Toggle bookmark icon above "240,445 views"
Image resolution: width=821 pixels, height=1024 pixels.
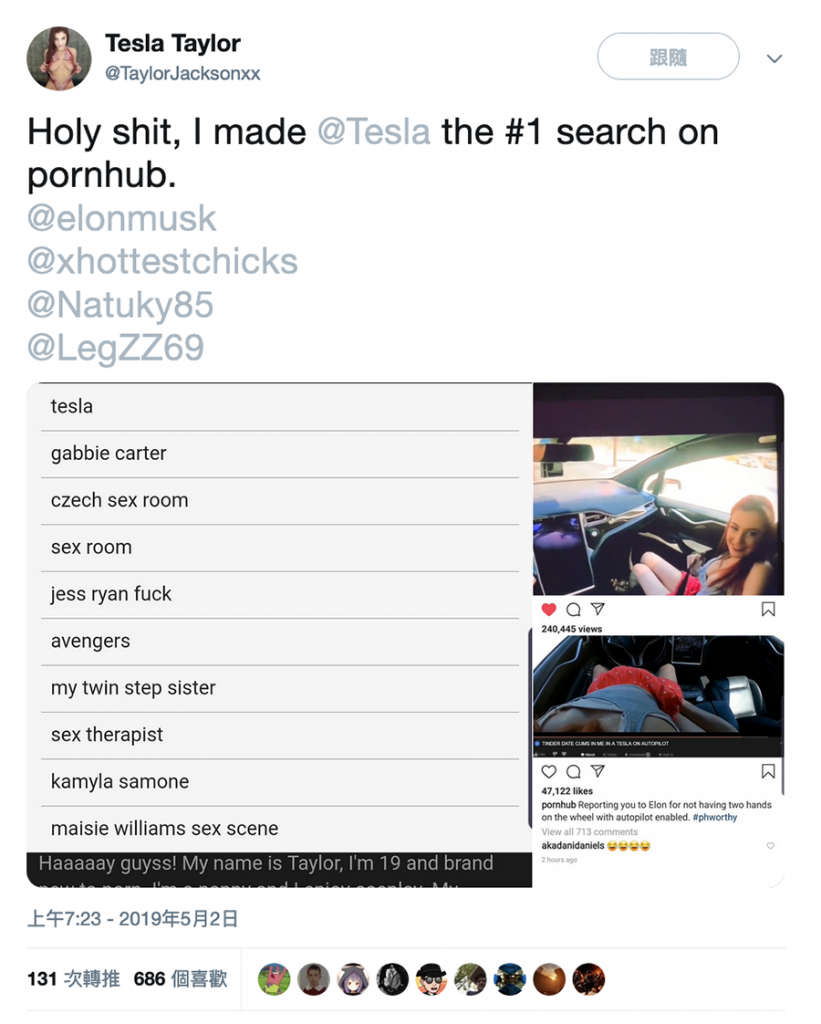(x=768, y=609)
